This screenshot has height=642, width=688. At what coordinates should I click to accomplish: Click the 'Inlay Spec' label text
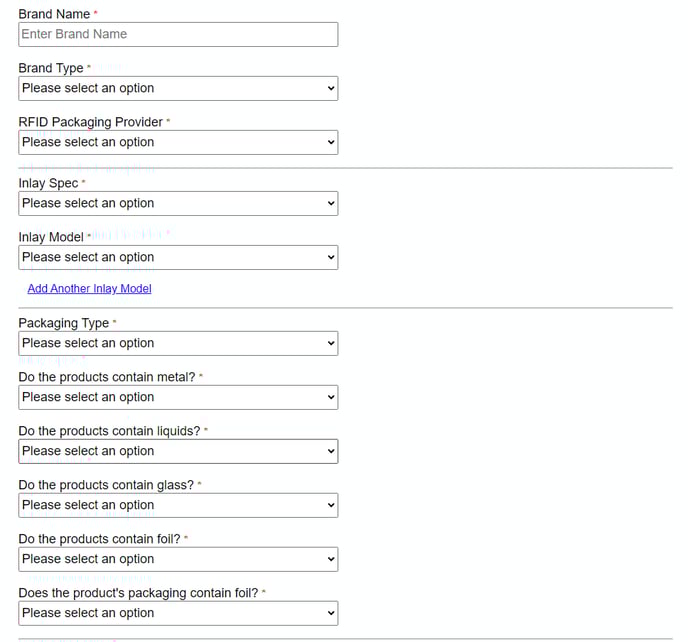click(x=48, y=183)
